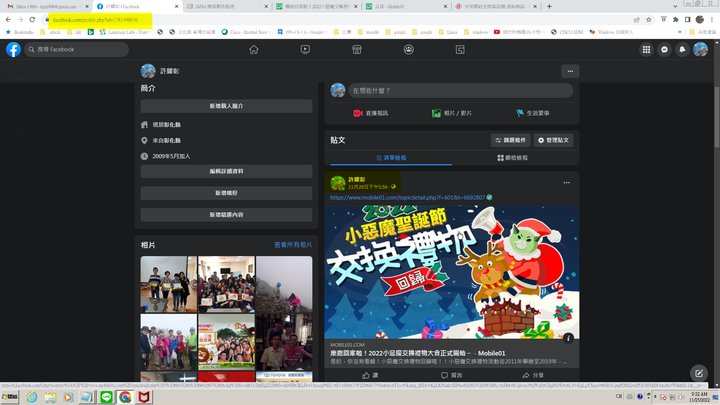Screen dimensions: 720x405
Task: Open the manage posts gear button
Action: pyautogui.click(x=553, y=140)
